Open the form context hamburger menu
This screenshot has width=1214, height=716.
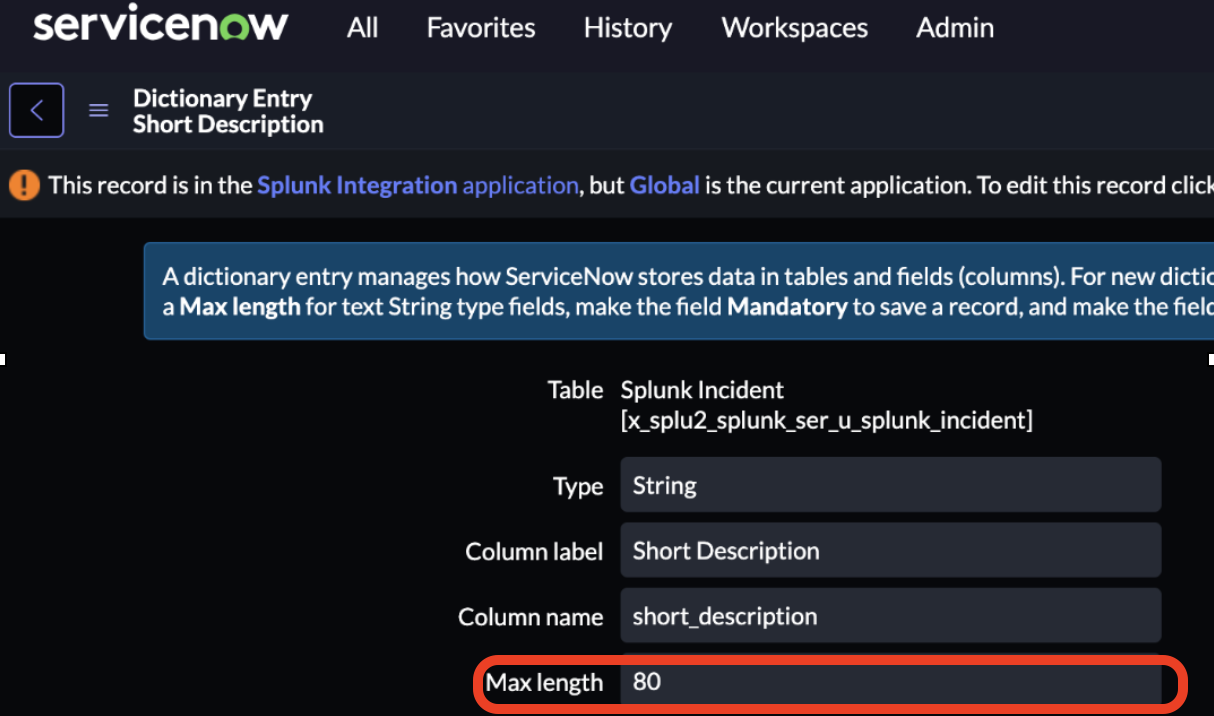click(98, 111)
